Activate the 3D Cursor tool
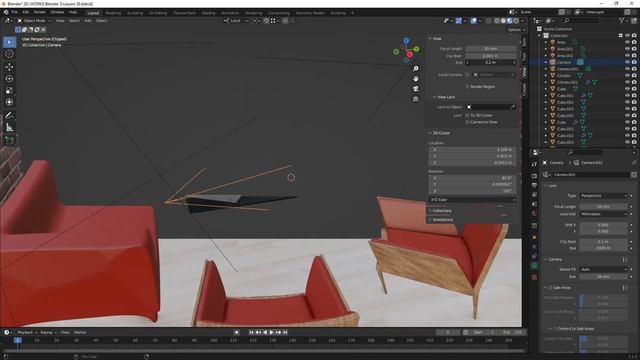Screen dimensions: 640x360 click(9, 54)
